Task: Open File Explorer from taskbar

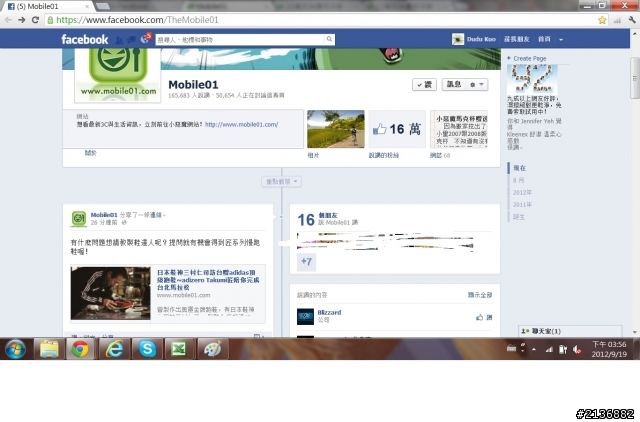Action: click(49, 349)
